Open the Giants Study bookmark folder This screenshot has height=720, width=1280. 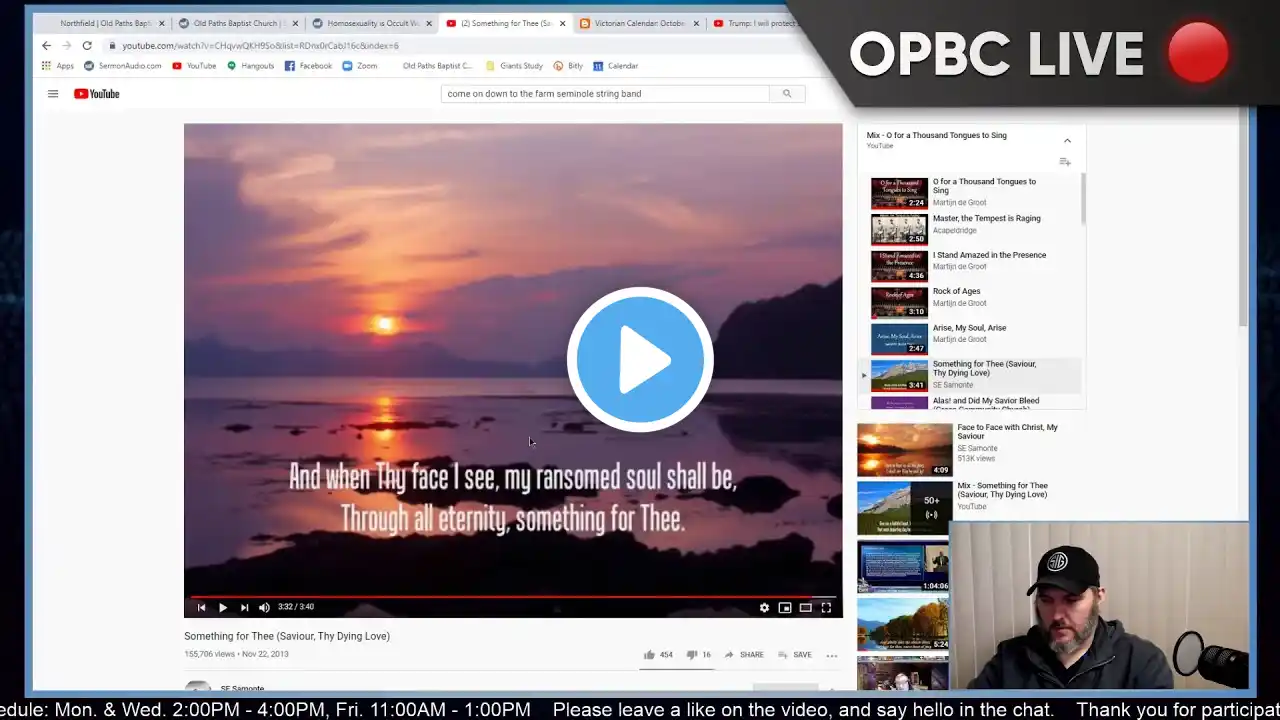(x=514, y=66)
